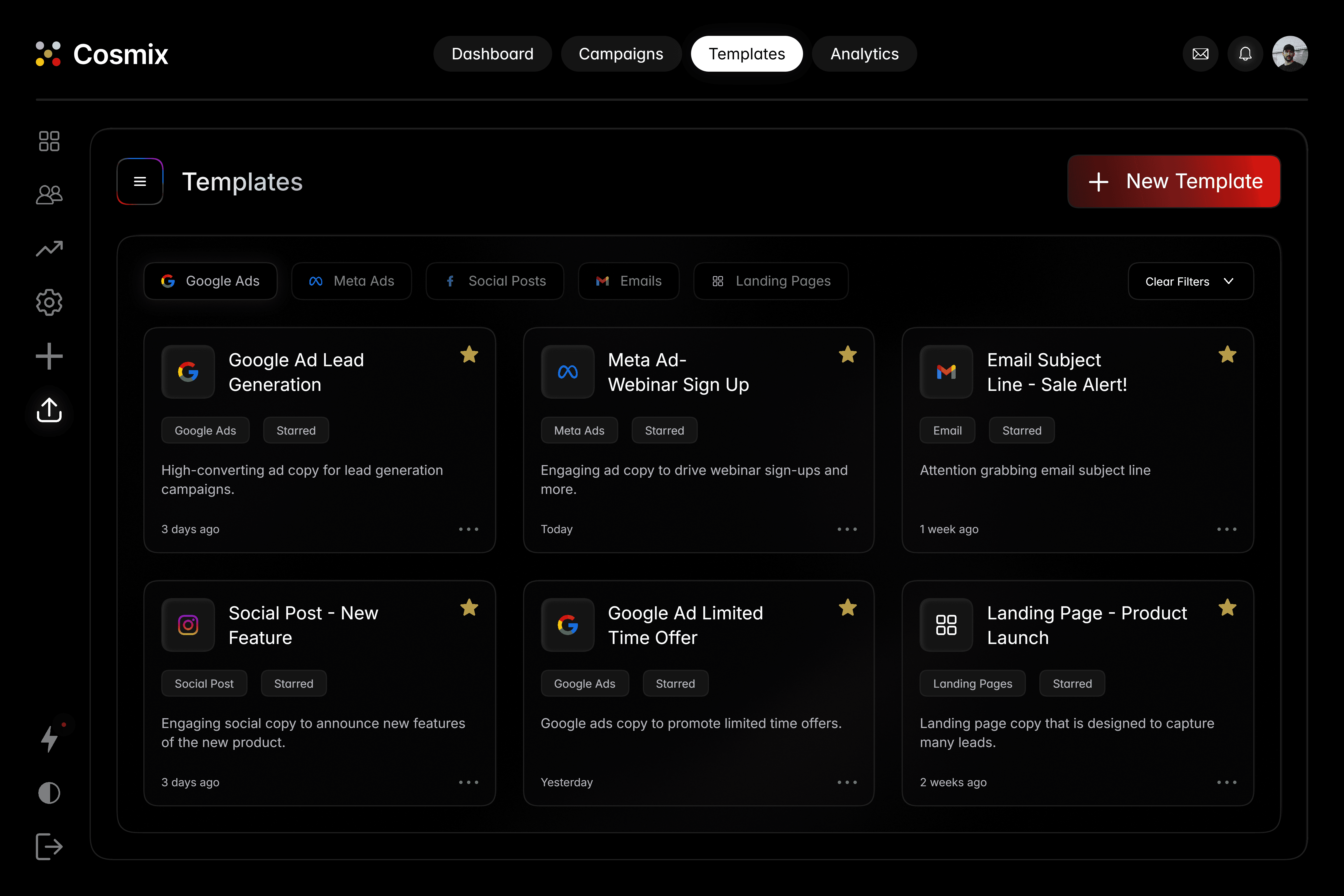Image resolution: width=1344 pixels, height=896 pixels.
Task: Open the mail icon in the top bar
Action: (x=1201, y=53)
